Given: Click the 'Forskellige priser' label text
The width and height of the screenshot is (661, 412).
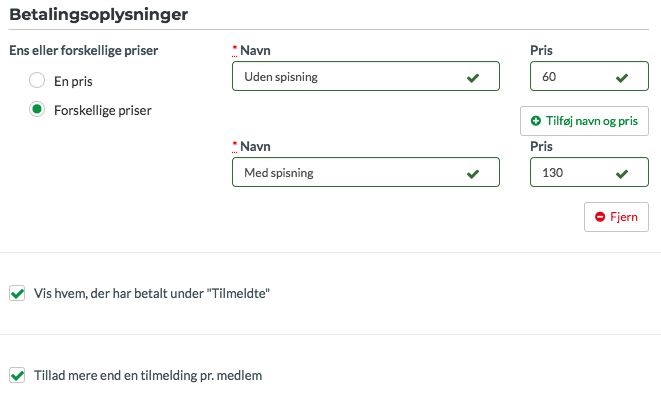Looking at the screenshot, I should click(x=103, y=110).
